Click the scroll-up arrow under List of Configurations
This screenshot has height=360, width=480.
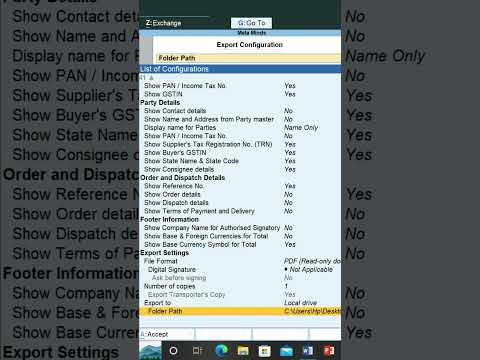coord(151,78)
